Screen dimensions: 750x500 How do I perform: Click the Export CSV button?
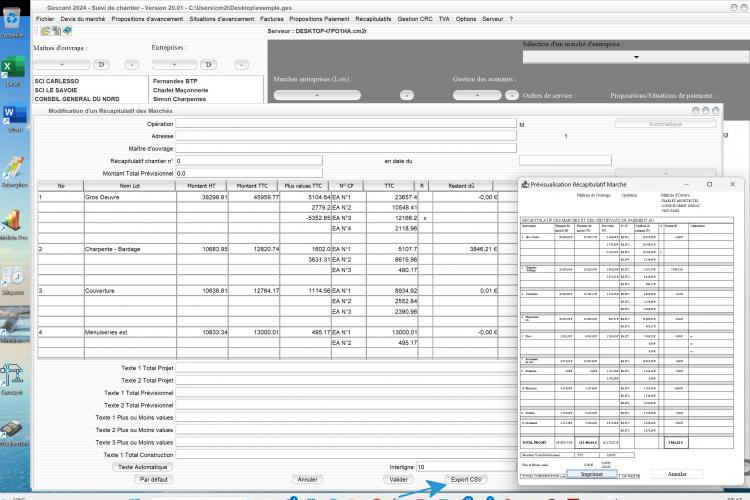point(466,479)
